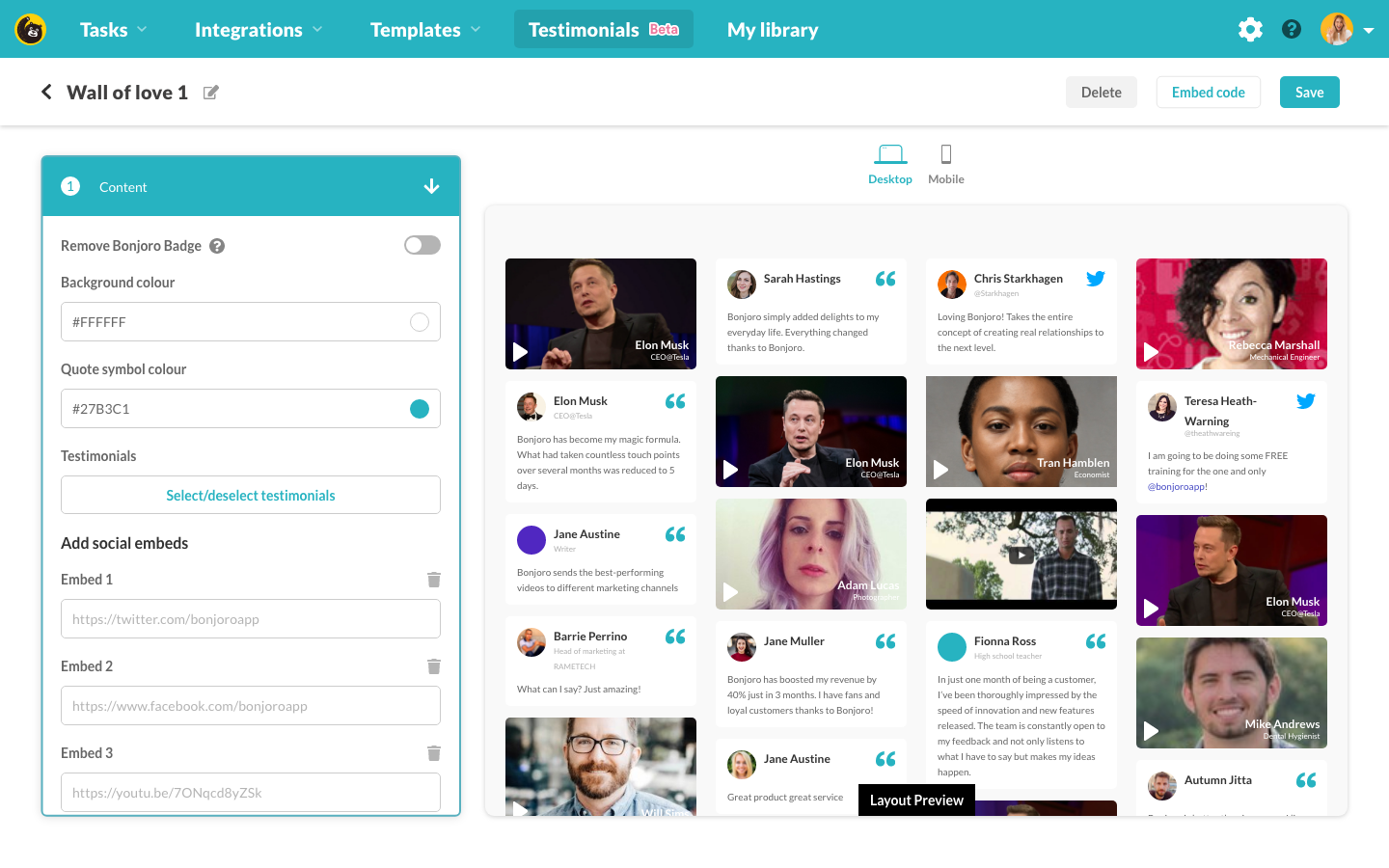
Task: Play the right-column Elon Musk video
Action: 1152,609
